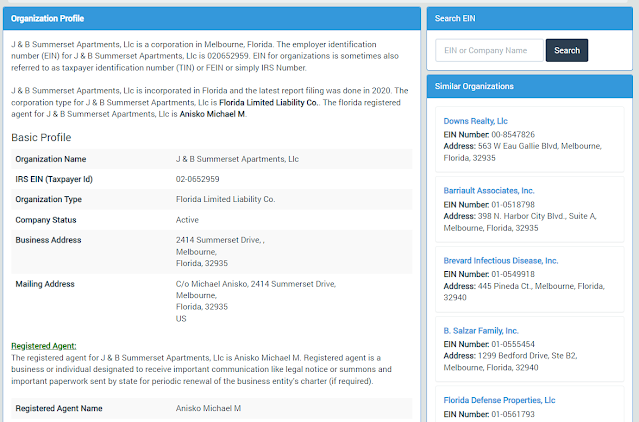Open Florida Defense Properties, Llc link
Image resolution: width=639 pixels, height=422 pixels.
(x=499, y=400)
